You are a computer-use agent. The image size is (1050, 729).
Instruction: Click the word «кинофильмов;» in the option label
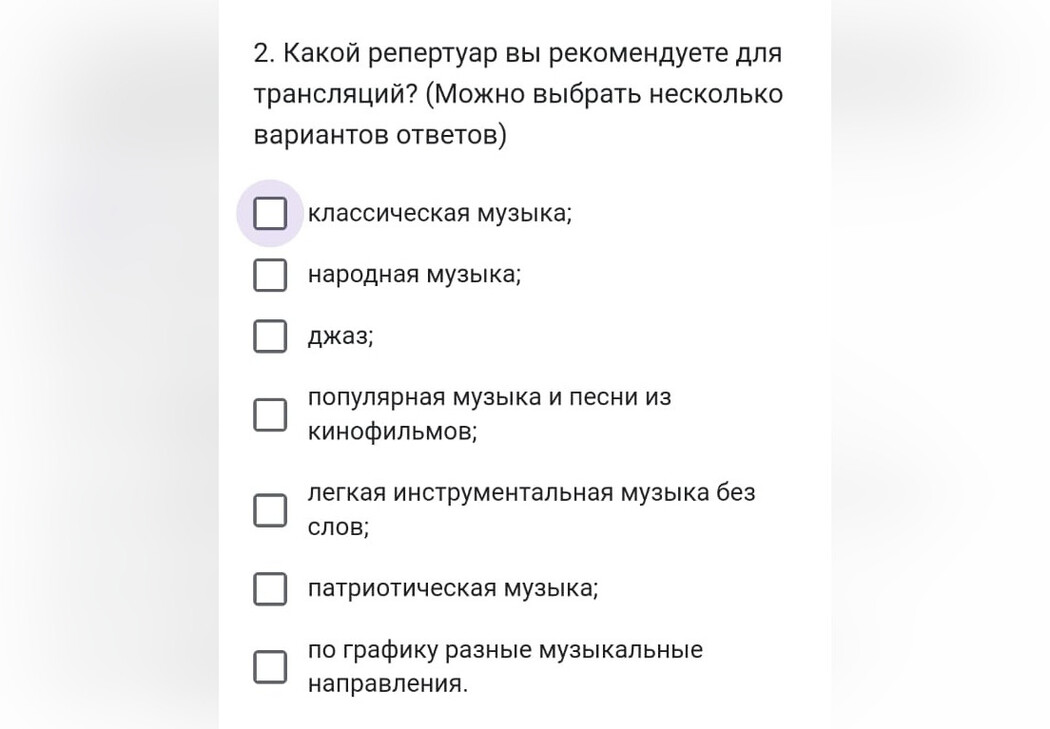coord(392,432)
